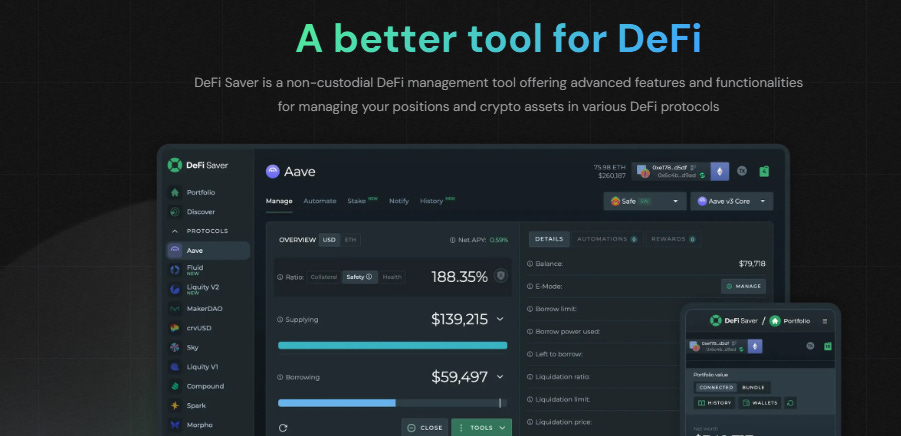
Task: Switch overview currency to USD
Action: tap(329, 240)
